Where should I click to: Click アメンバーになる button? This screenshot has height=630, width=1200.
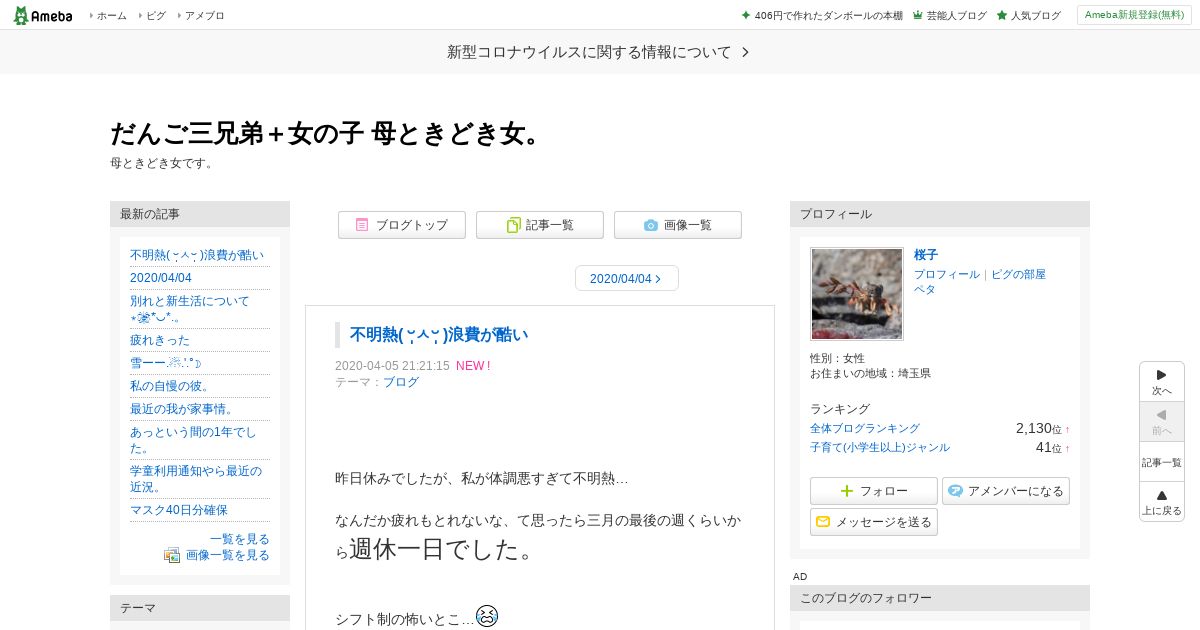(1006, 491)
